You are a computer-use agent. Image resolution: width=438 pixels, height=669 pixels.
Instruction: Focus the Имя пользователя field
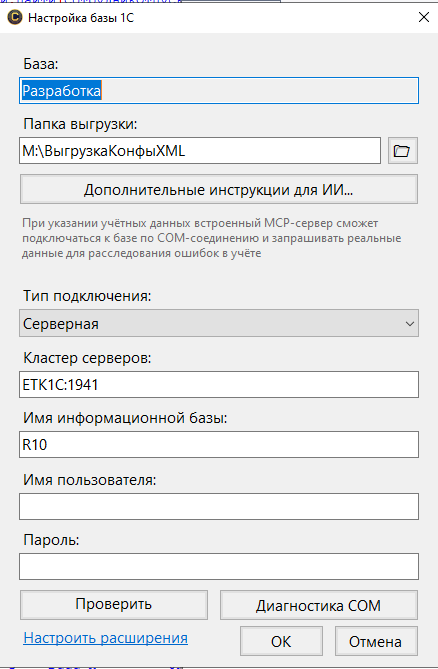[x=219, y=506]
